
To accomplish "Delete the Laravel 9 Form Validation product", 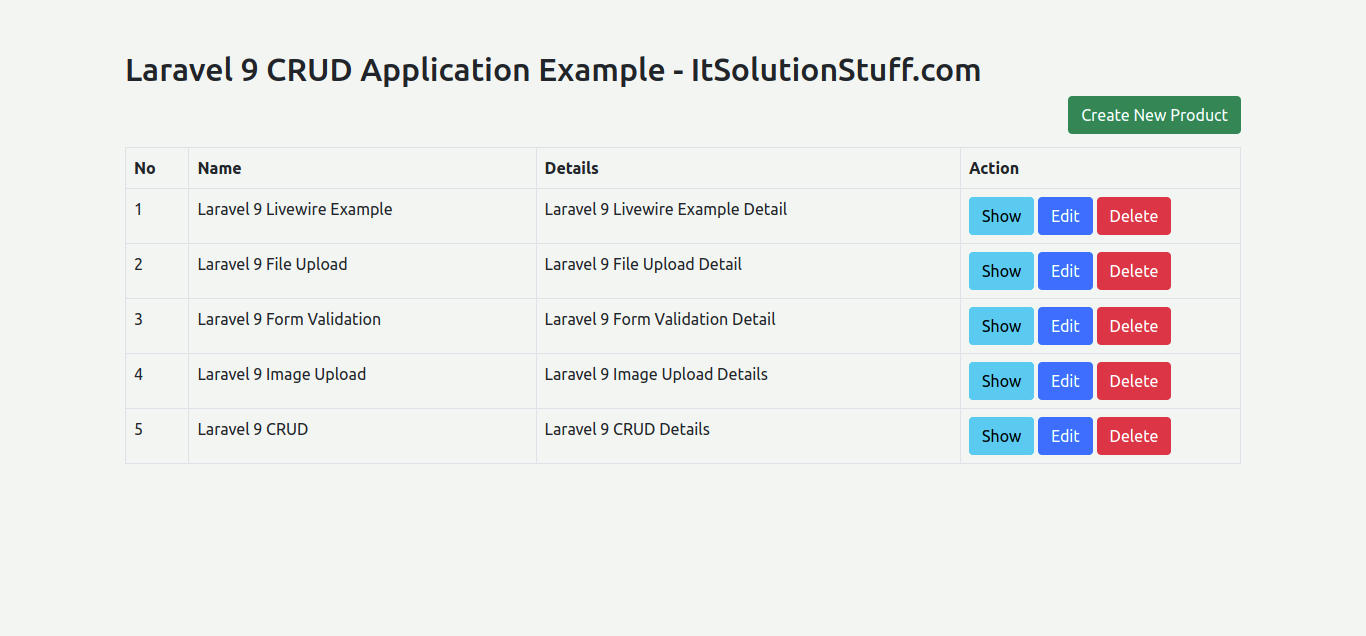I will pyautogui.click(x=1133, y=326).
